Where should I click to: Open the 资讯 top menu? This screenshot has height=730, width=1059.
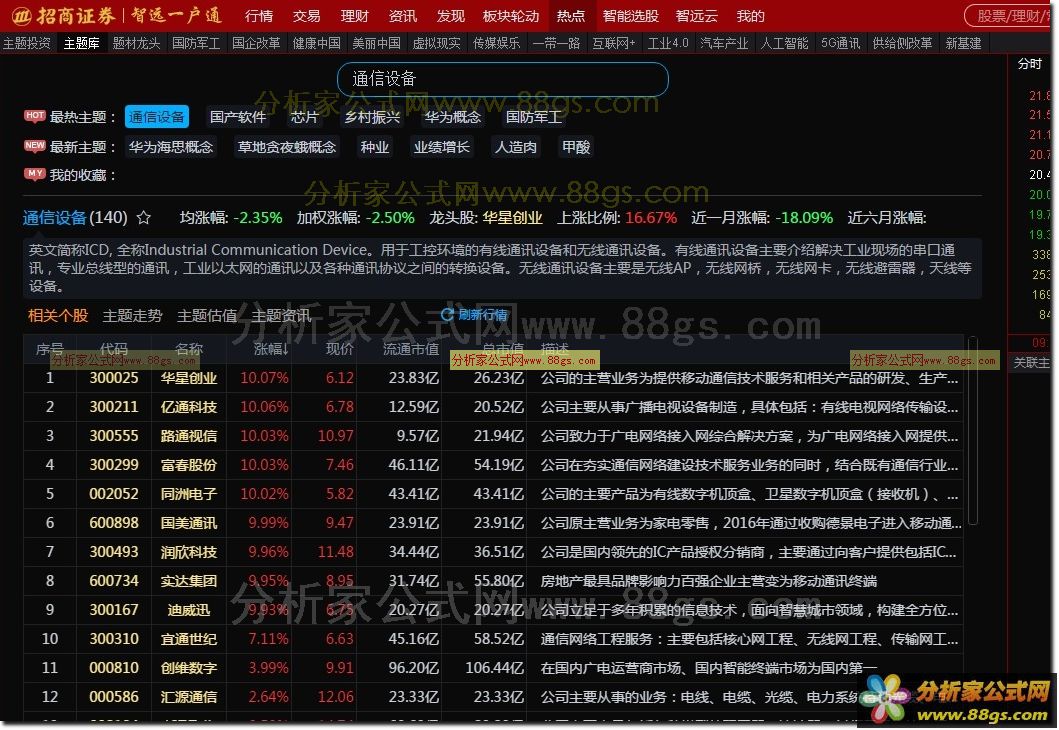pos(403,16)
